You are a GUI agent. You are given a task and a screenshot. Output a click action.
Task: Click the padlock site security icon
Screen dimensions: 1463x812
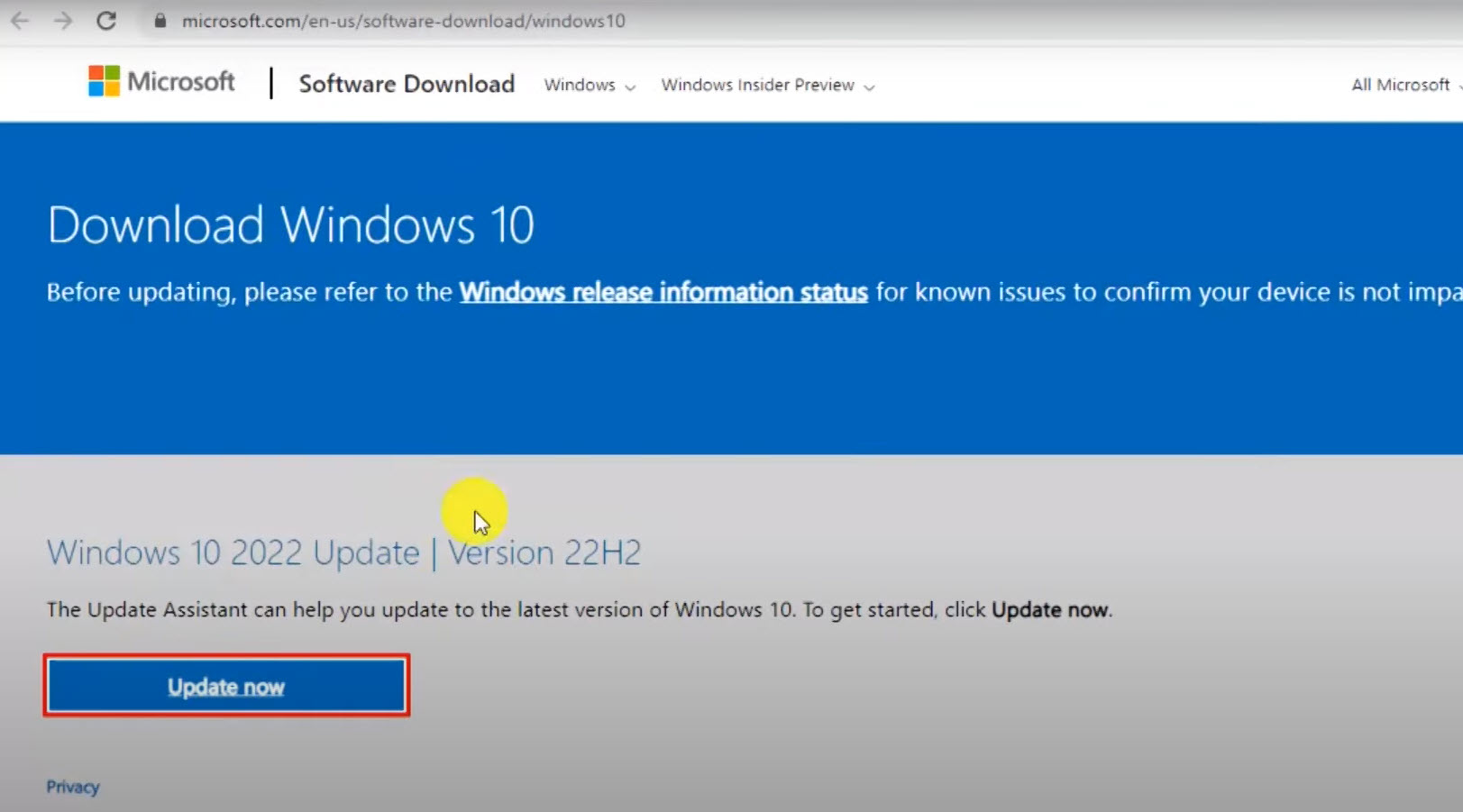click(160, 21)
